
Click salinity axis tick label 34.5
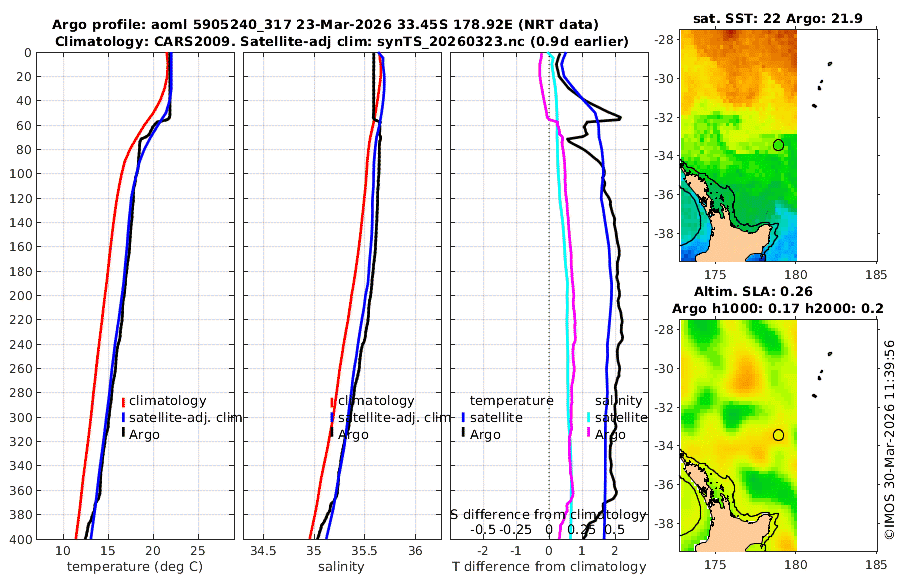point(263,551)
